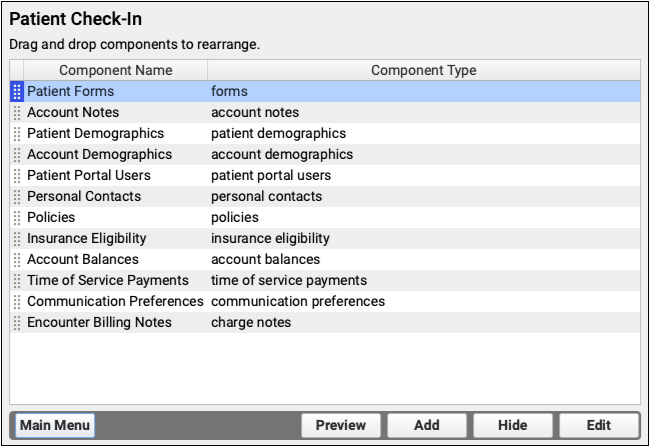Open the Preview of check-in layout

coord(340,425)
